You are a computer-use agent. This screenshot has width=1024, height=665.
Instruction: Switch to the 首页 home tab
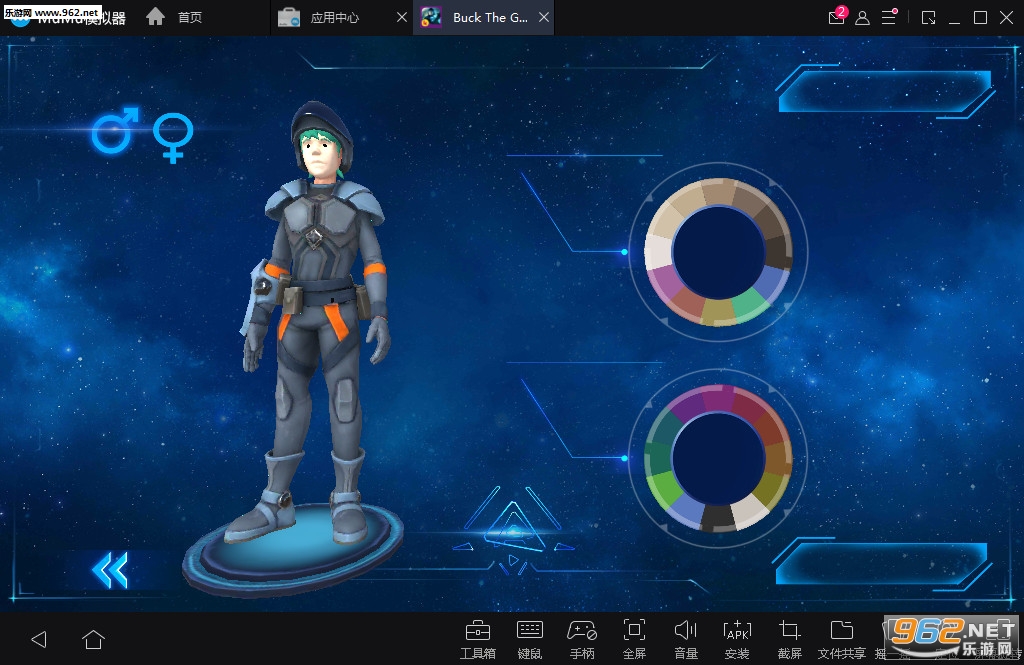pos(176,17)
